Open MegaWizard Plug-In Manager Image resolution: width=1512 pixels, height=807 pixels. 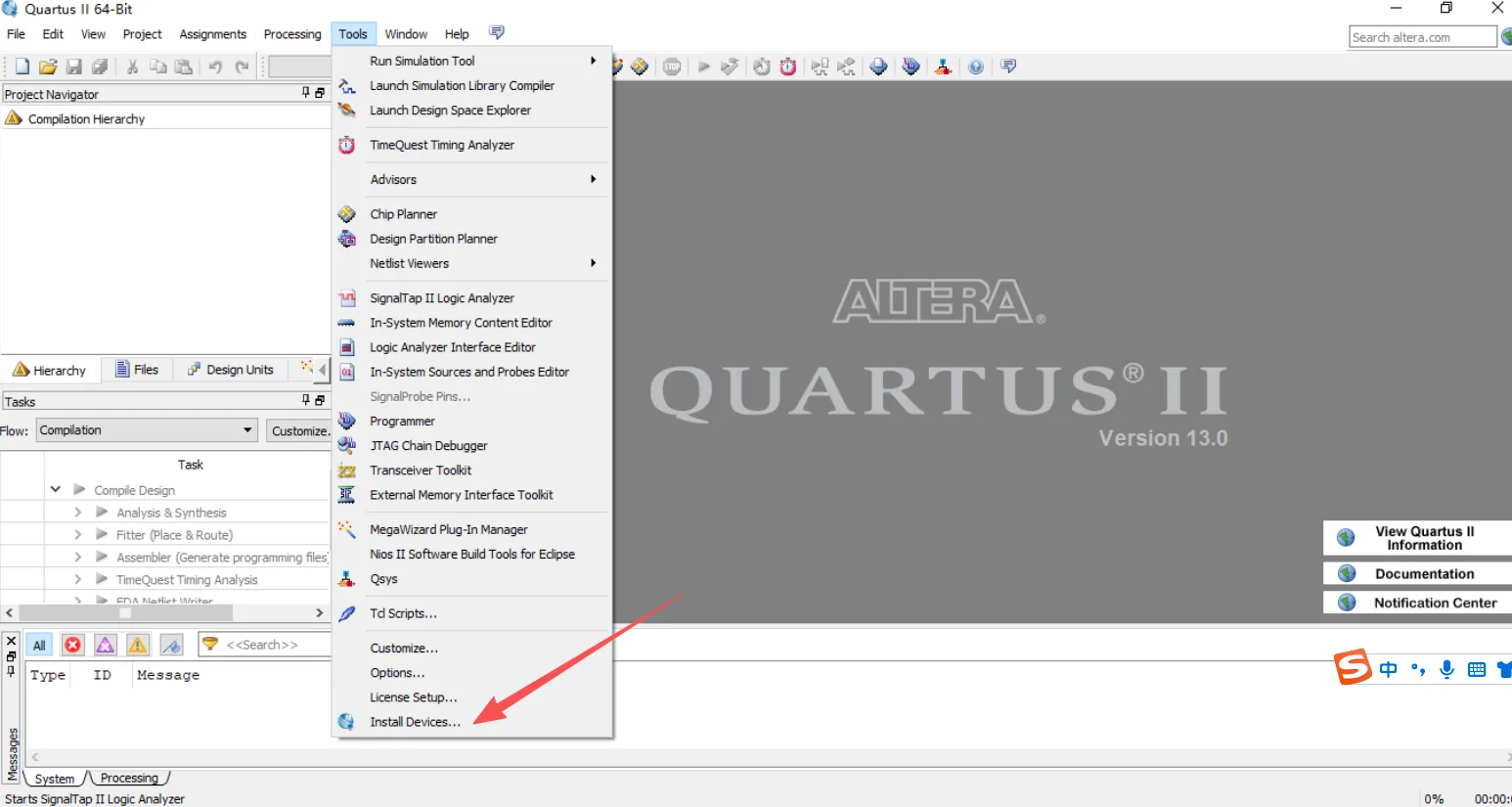pos(472,529)
